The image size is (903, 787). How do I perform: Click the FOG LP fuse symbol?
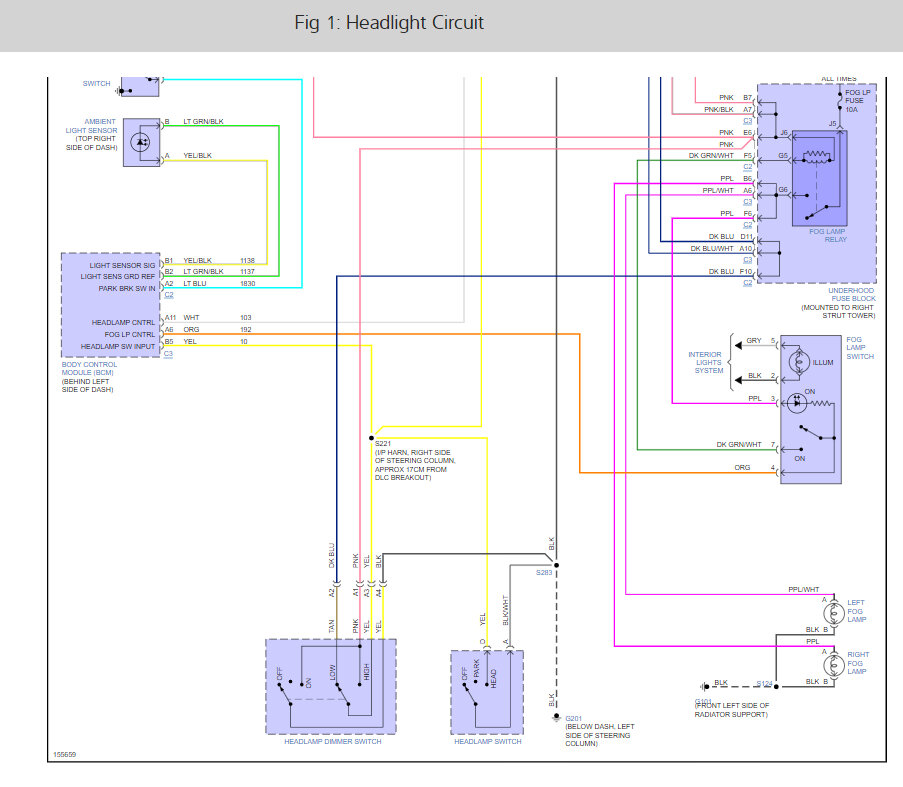[x=840, y=99]
